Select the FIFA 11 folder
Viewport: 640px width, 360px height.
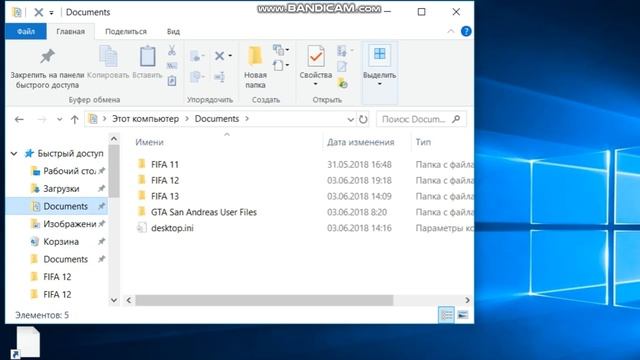click(x=165, y=164)
